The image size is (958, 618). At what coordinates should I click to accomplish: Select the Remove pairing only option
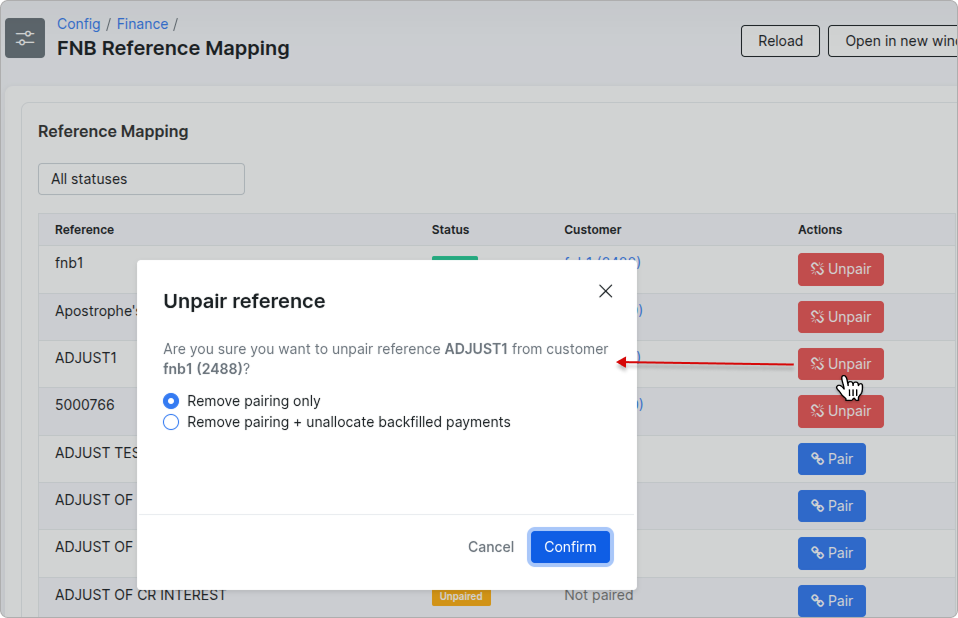tap(171, 401)
